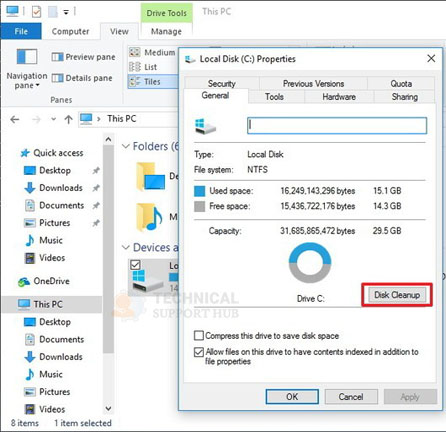Image resolution: width=446 pixels, height=432 pixels.
Task: Select the Hardware tab
Action: click(x=339, y=97)
